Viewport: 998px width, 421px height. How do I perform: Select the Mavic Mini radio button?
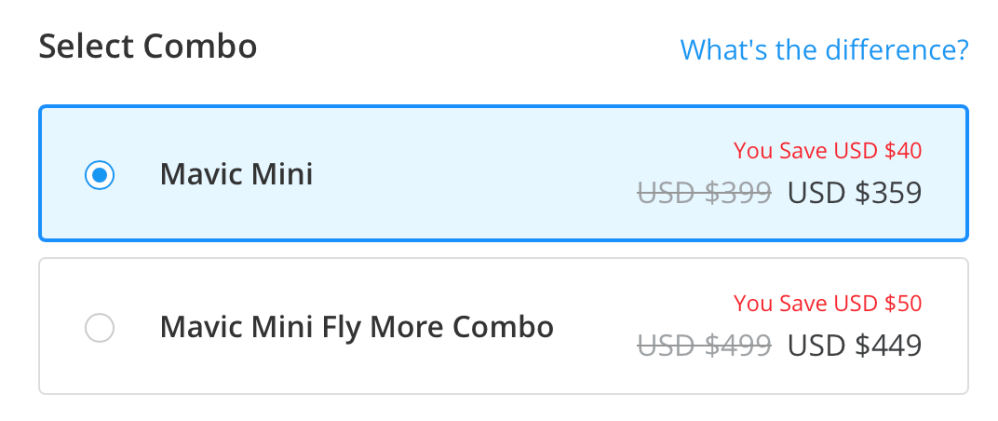(99, 175)
